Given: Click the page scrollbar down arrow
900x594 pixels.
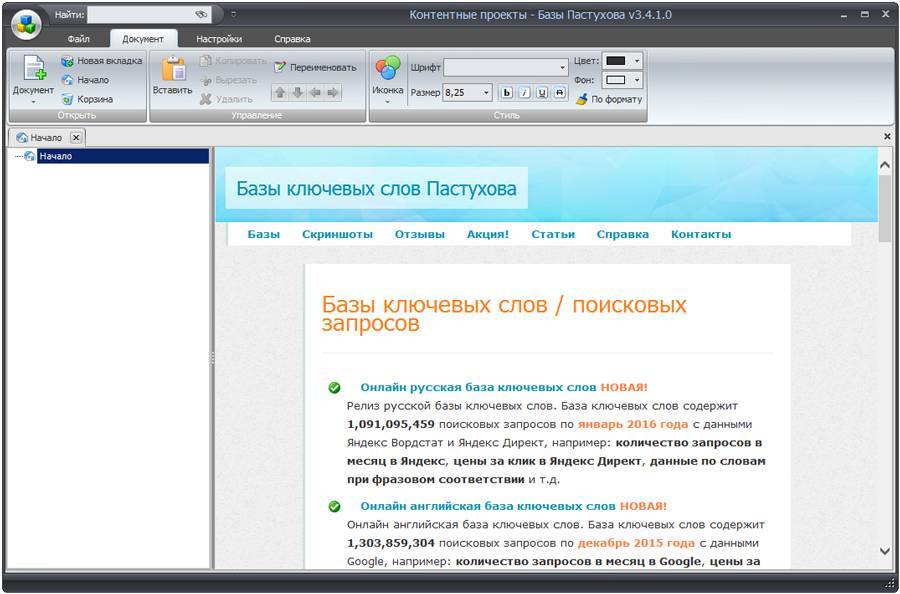Looking at the screenshot, I should click(x=885, y=552).
